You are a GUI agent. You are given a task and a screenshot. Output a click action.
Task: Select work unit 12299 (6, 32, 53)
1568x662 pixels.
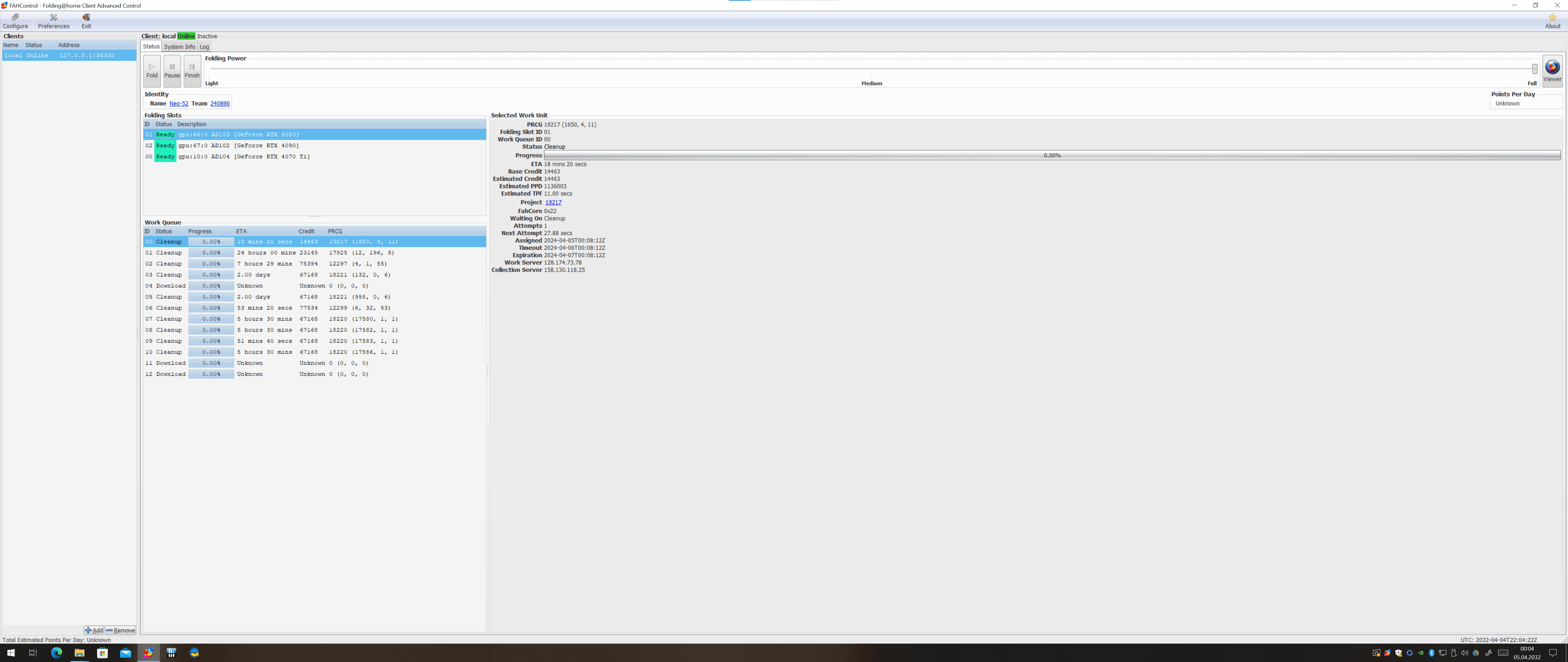(x=315, y=307)
